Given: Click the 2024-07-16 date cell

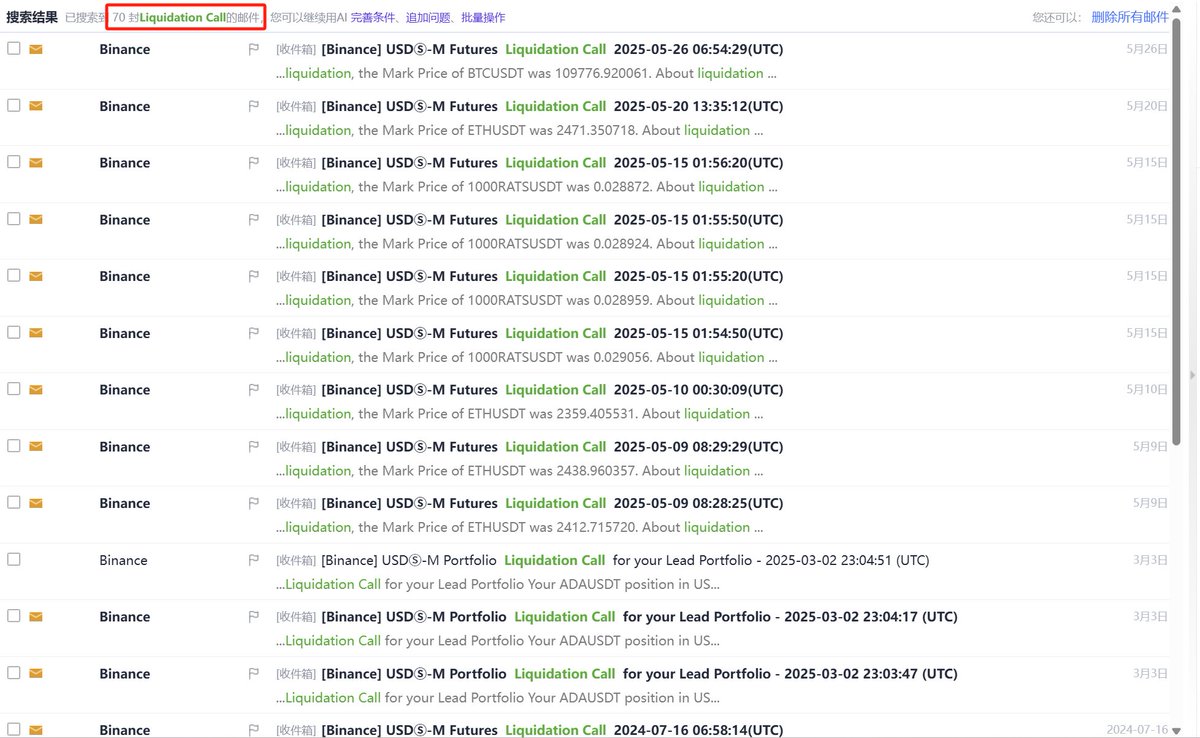Looking at the screenshot, I should point(1138,731).
